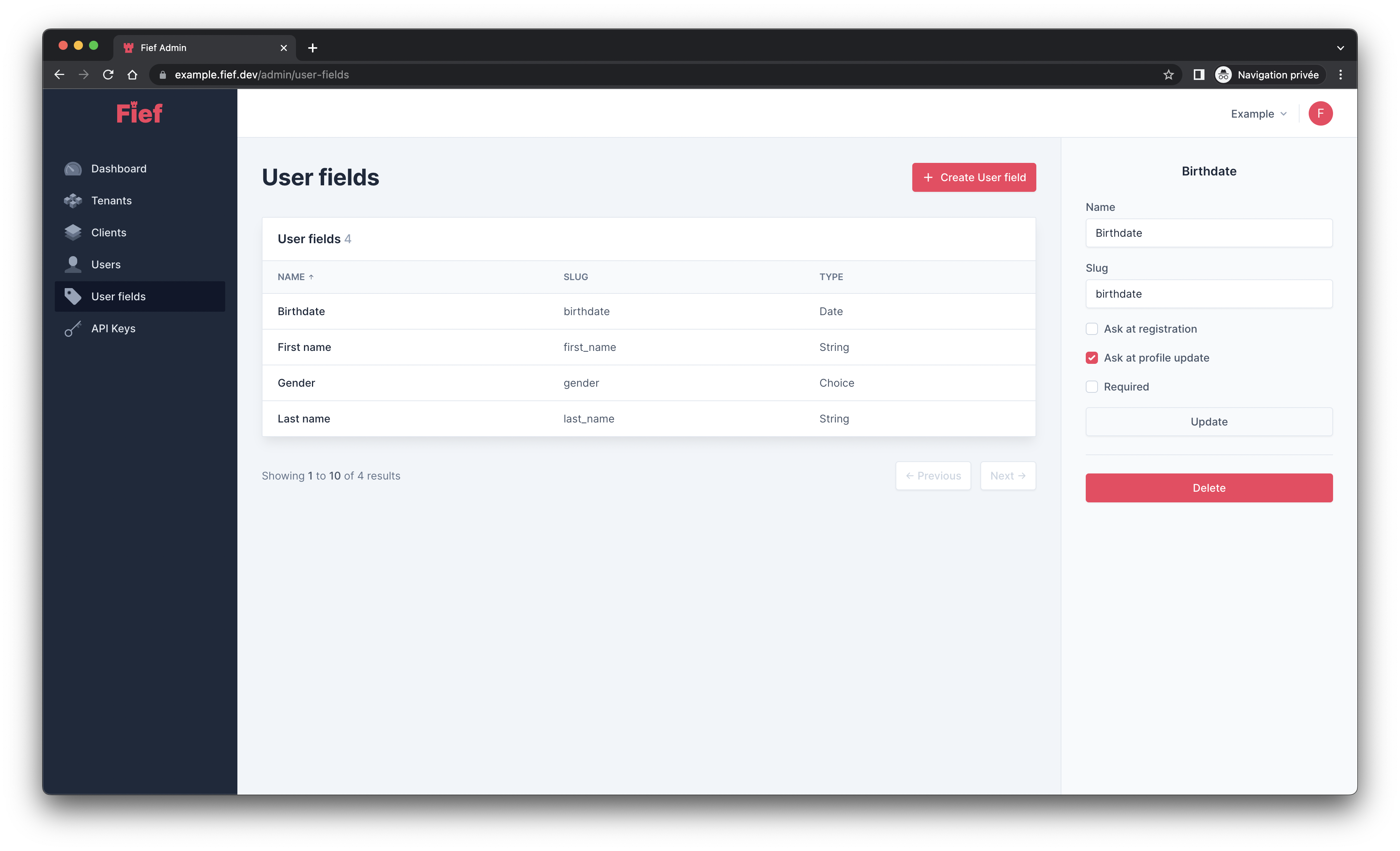
Task: Click the Choice type cell
Action: coord(836,383)
